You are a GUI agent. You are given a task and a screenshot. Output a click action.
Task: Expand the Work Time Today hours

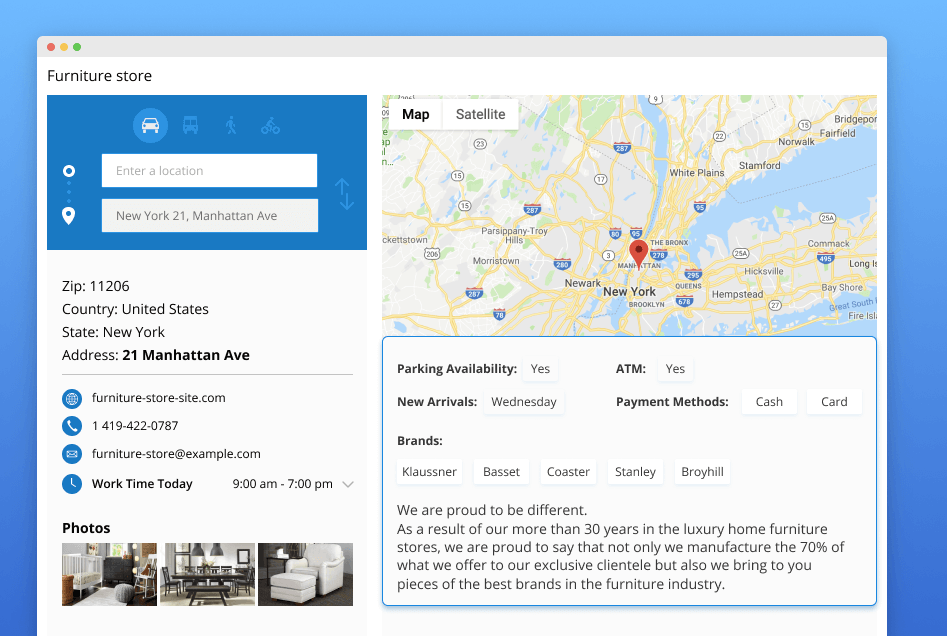[348, 484]
